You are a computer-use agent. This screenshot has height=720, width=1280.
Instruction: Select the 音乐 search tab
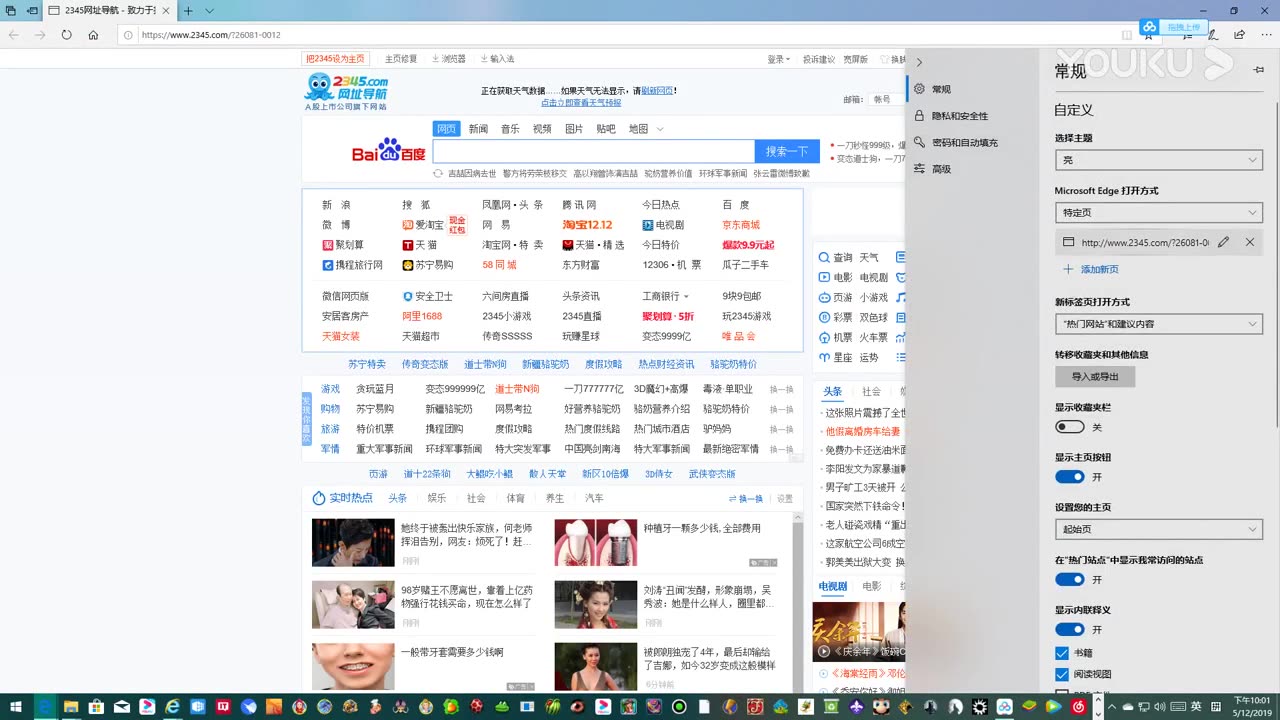tap(510, 129)
